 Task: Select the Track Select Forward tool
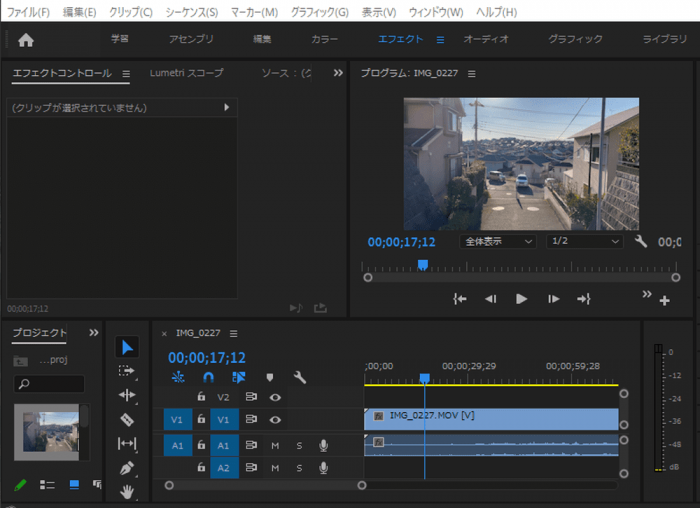click(127, 371)
